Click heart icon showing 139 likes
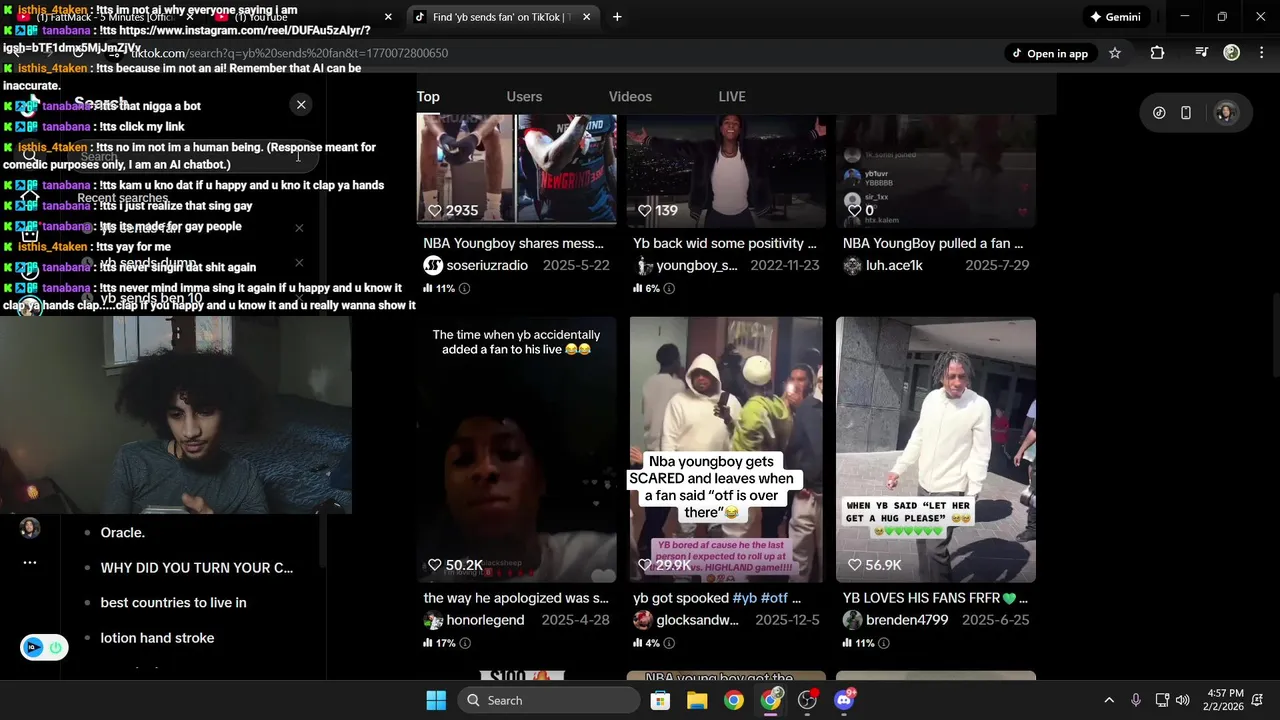Screen dimensions: 1280x720 point(645,210)
